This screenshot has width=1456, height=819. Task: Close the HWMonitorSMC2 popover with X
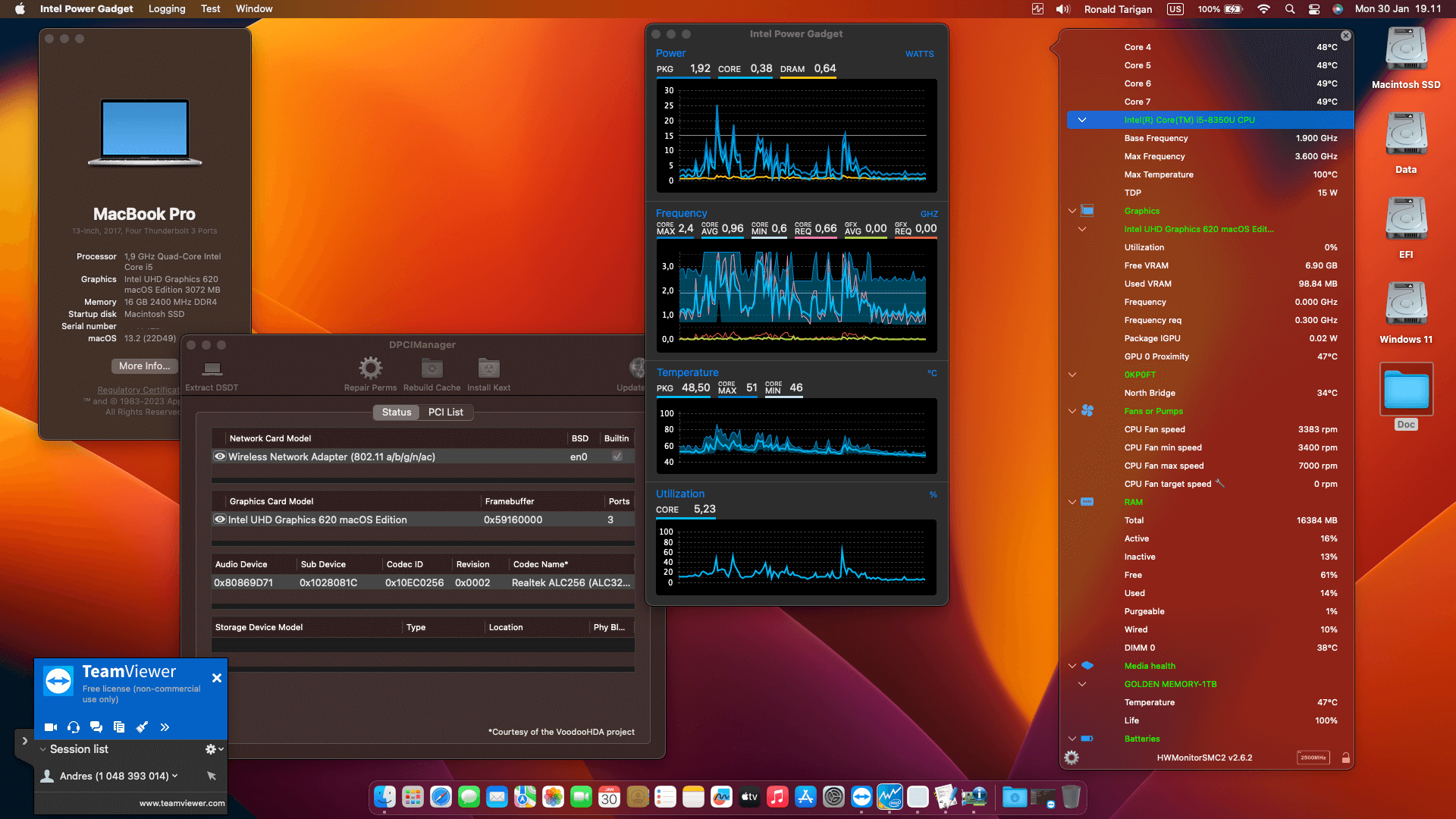click(1346, 36)
